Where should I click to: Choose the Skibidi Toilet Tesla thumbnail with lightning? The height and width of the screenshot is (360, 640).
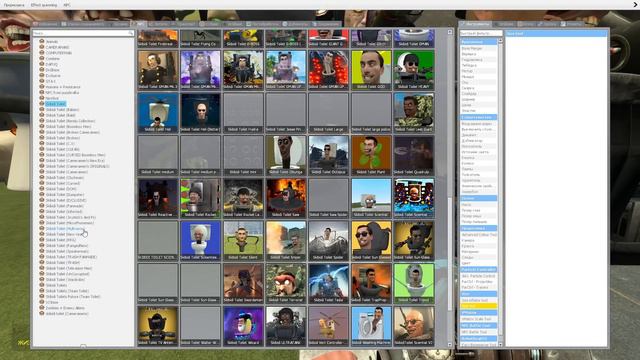329,283
